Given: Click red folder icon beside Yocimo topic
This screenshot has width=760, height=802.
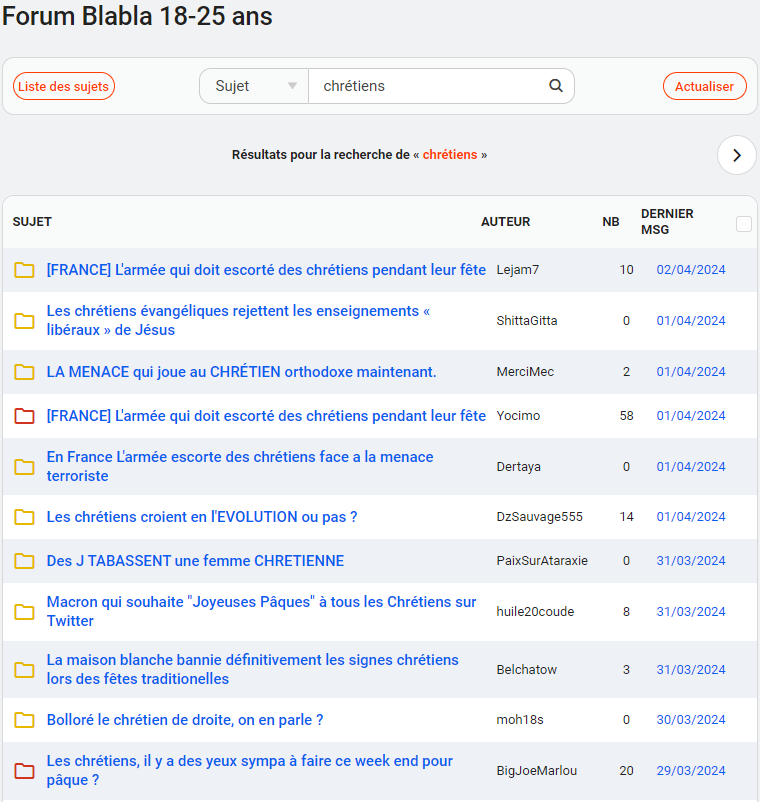Looking at the screenshot, I should coord(24,416).
